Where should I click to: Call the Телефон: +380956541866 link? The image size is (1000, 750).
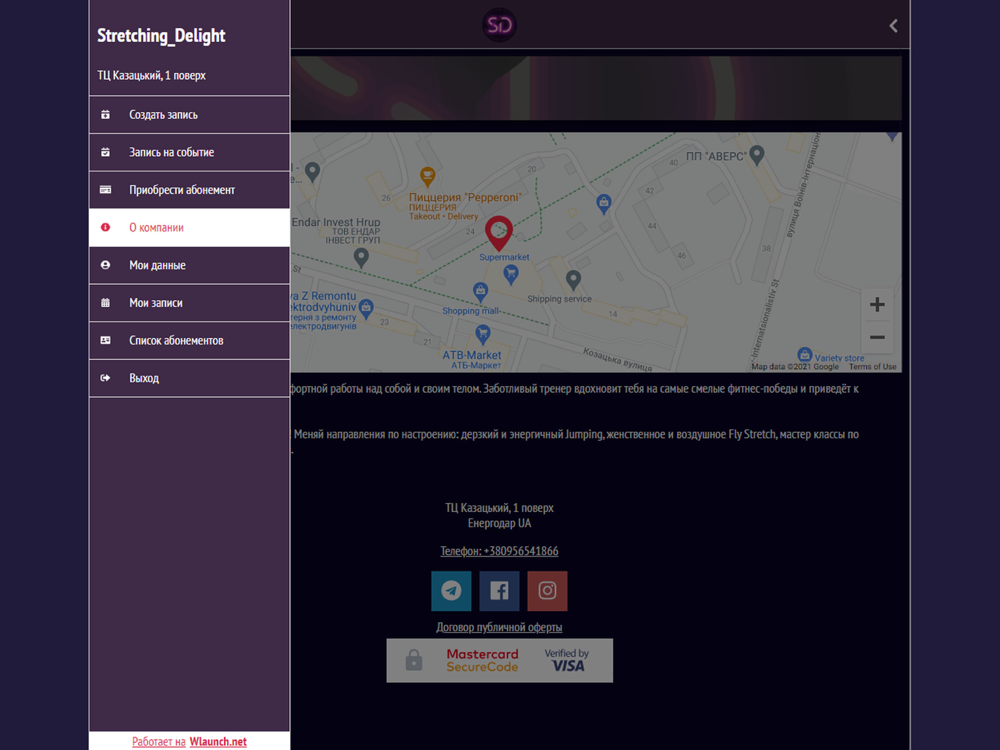tap(499, 551)
